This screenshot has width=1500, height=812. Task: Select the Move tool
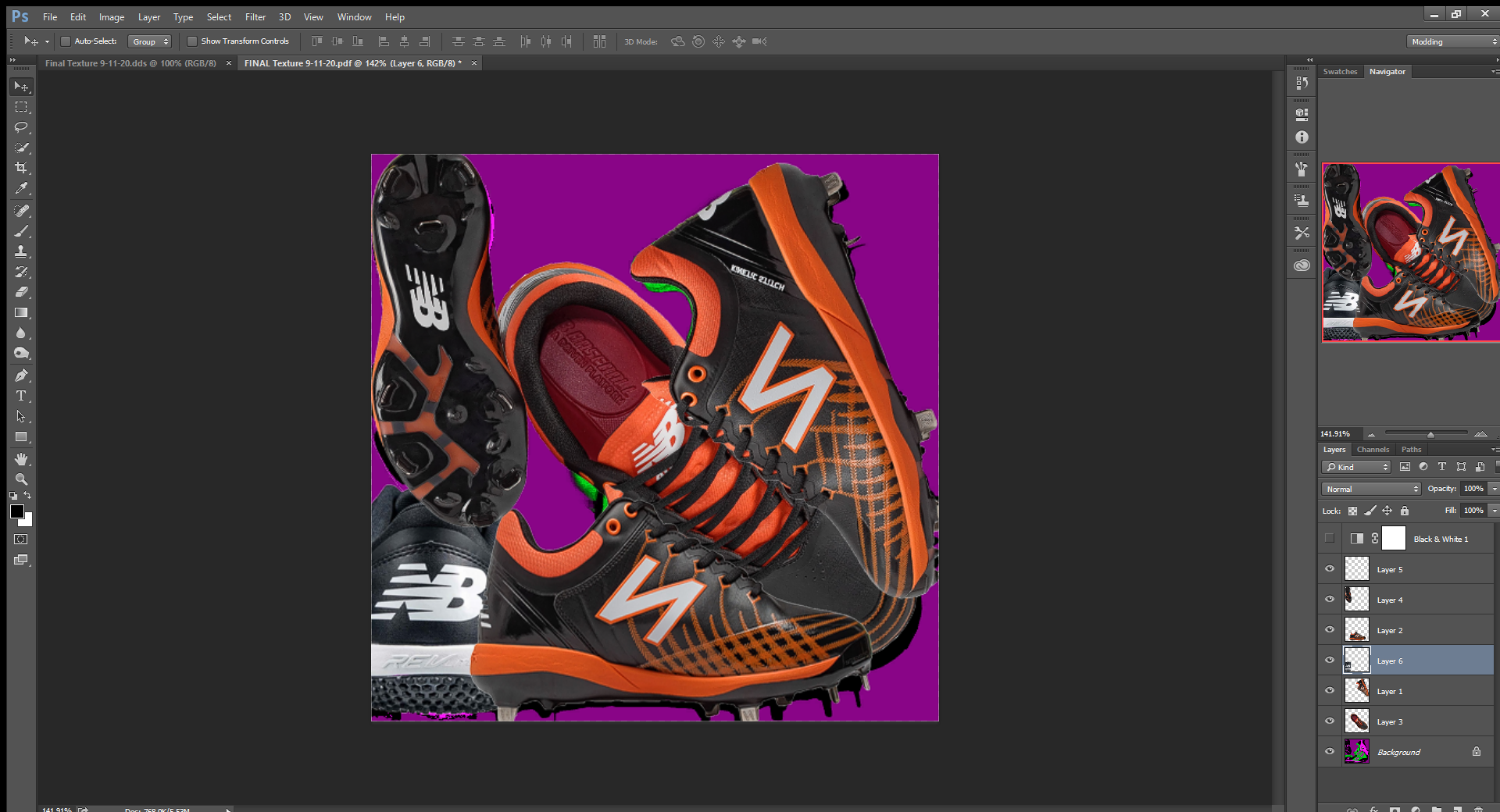(x=21, y=86)
